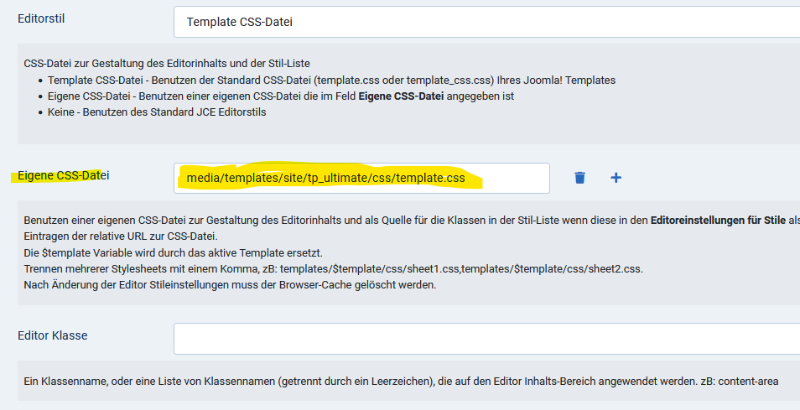This screenshot has height=410, width=800.
Task: Focus the empty Editor Klasse input field
Action: coord(485,338)
